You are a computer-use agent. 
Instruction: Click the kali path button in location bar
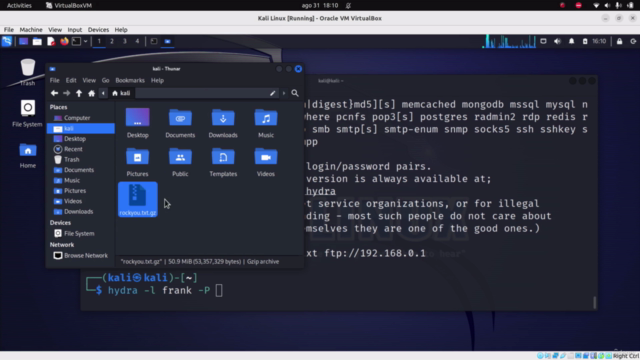point(121,93)
